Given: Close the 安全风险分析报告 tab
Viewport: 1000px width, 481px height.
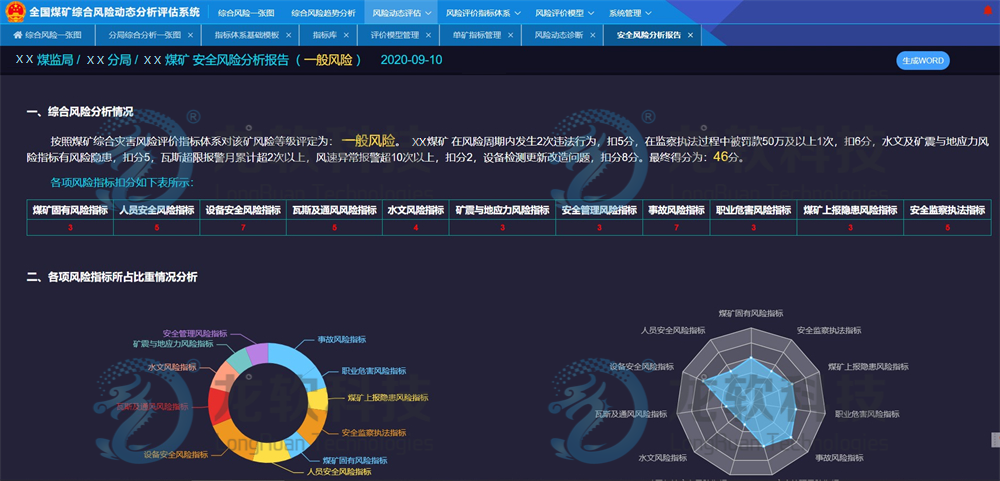Looking at the screenshot, I should click(x=690, y=34).
